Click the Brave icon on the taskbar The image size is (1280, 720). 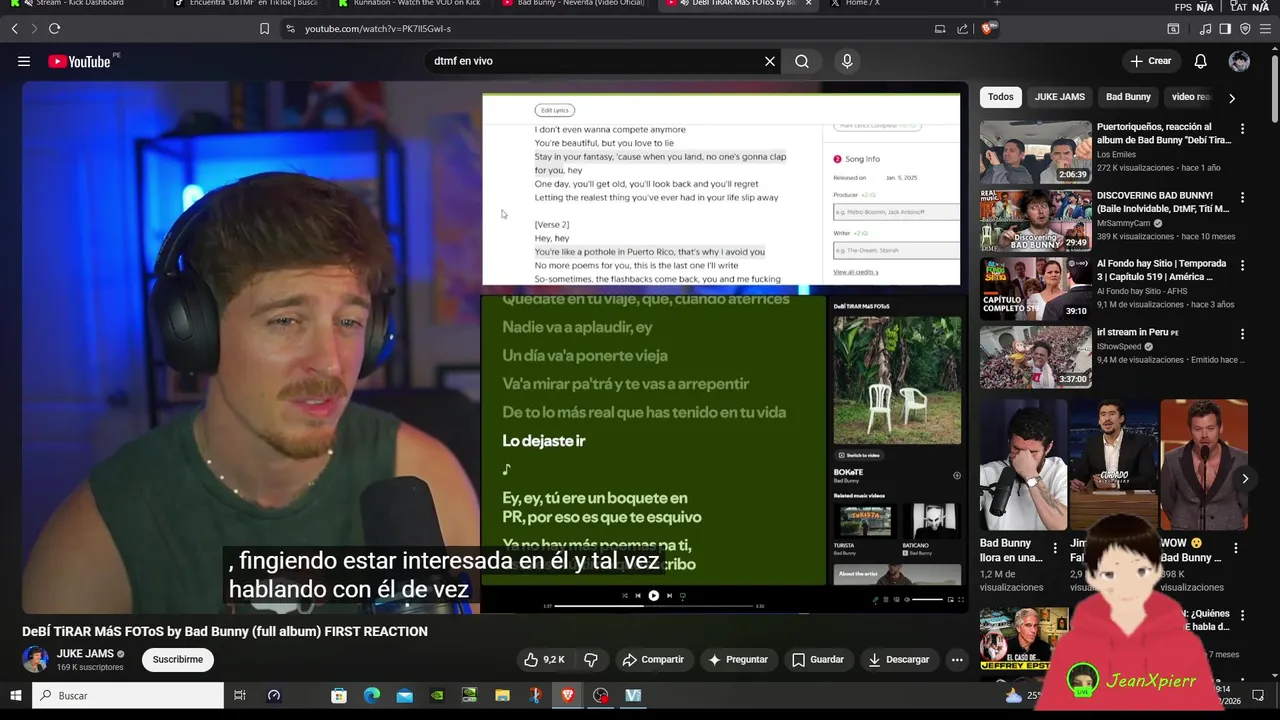coord(568,696)
